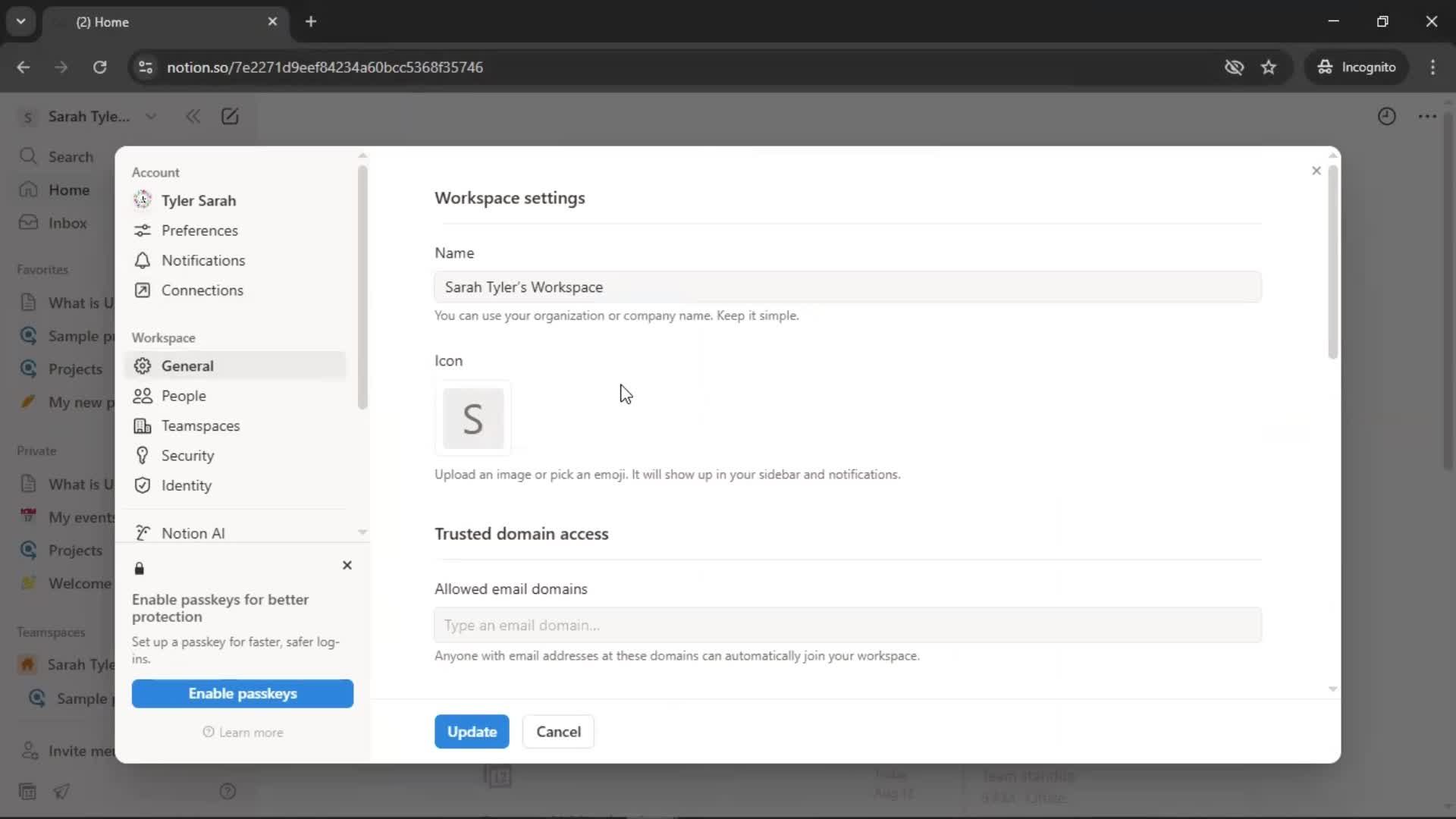The height and width of the screenshot is (819, 1456).
Task: Close the passkeys promotion card
Action: (x=347, y=566)
